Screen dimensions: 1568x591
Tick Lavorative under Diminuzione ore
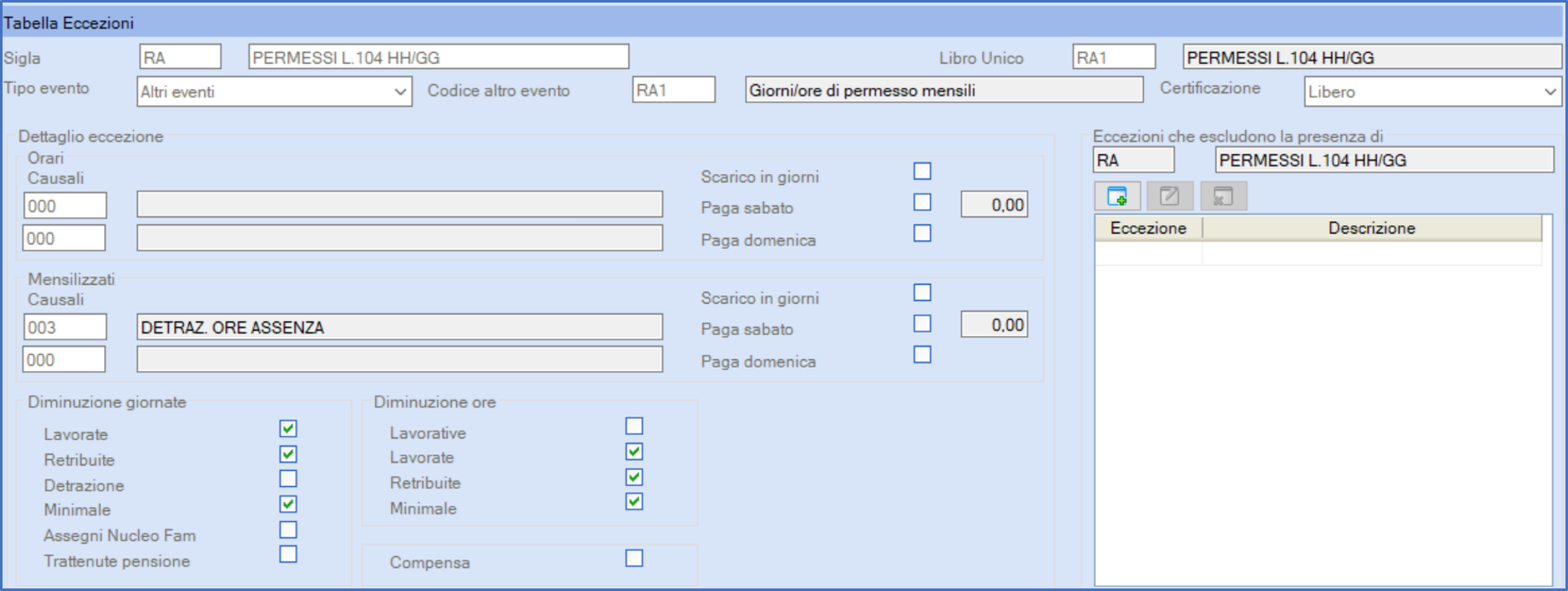pos(634,426)
